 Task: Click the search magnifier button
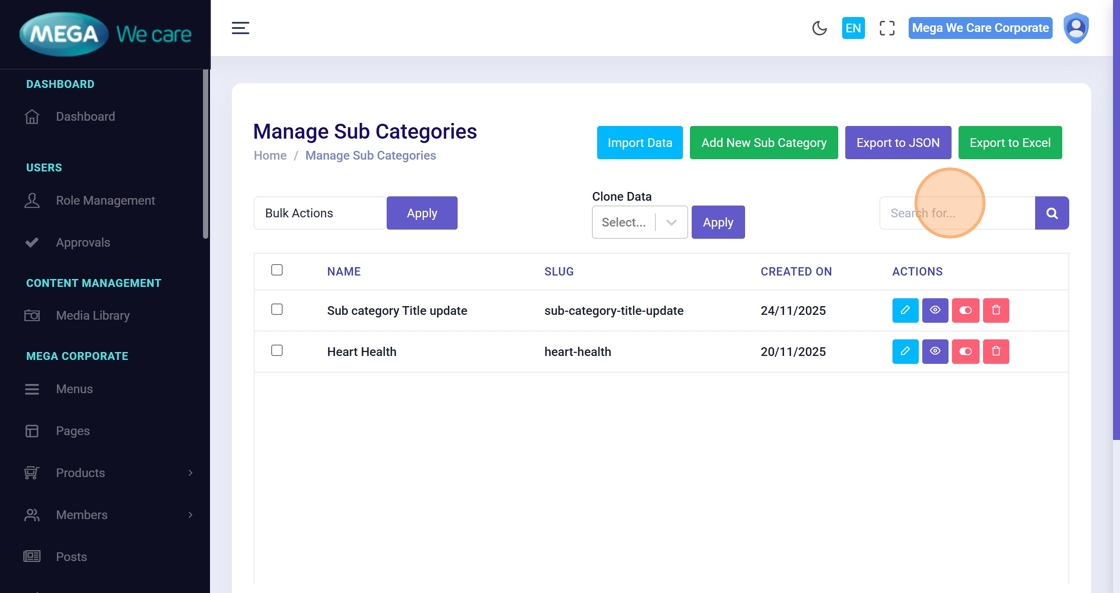click(1052, 213)
